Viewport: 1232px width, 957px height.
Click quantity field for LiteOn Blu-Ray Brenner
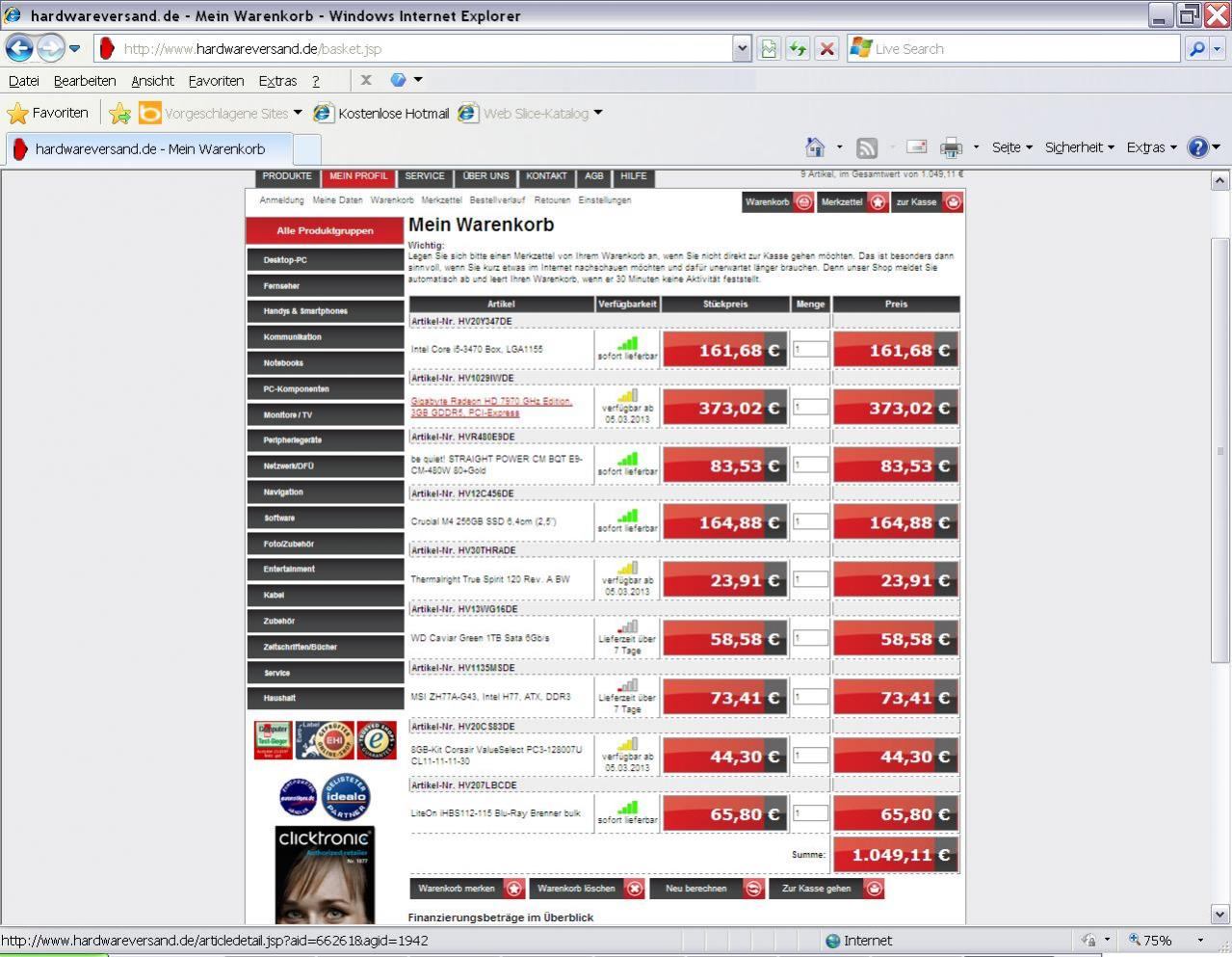tap(810, 813)
